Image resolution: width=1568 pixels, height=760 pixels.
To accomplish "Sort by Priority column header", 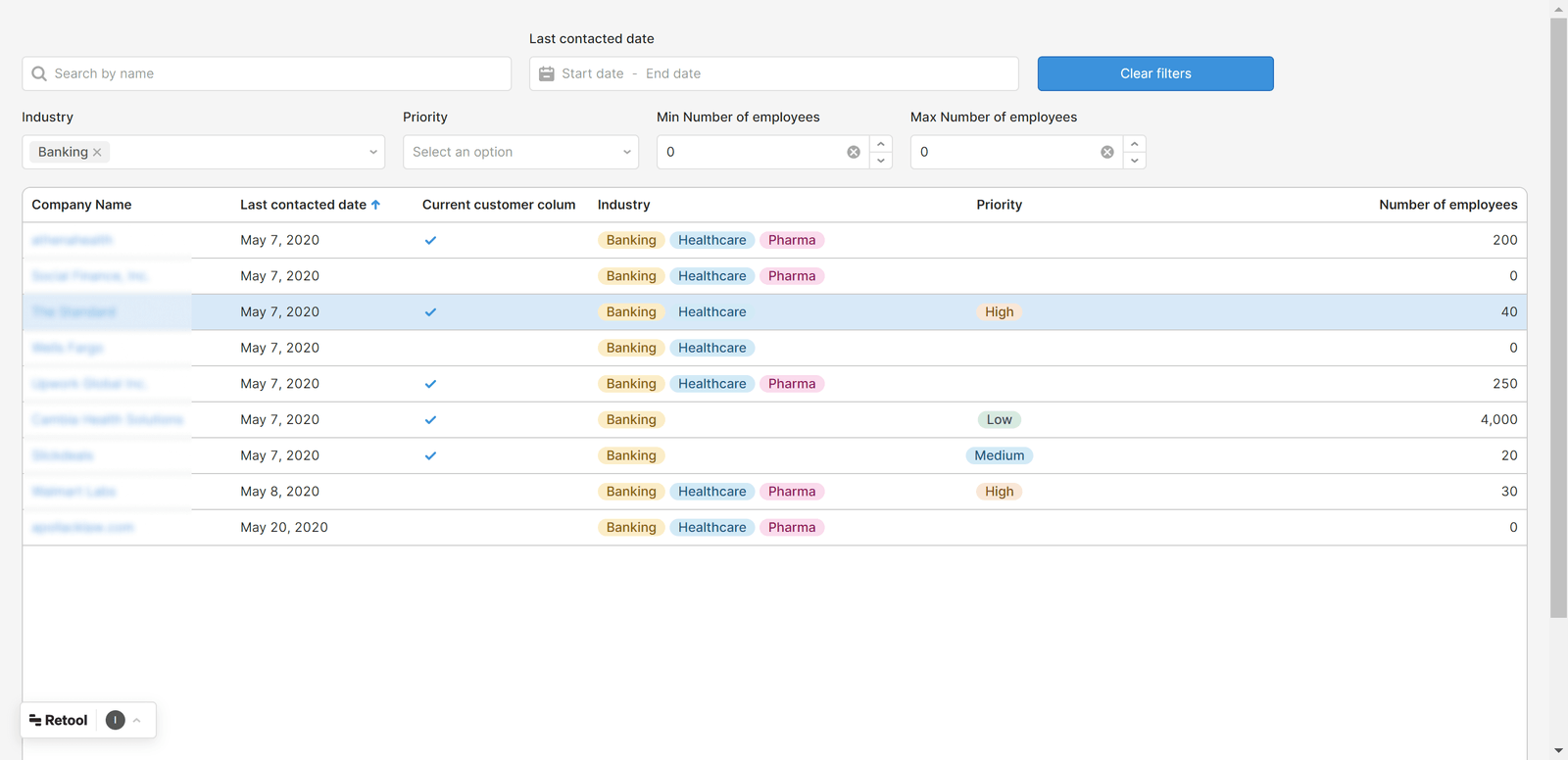I will click(999, 205).
